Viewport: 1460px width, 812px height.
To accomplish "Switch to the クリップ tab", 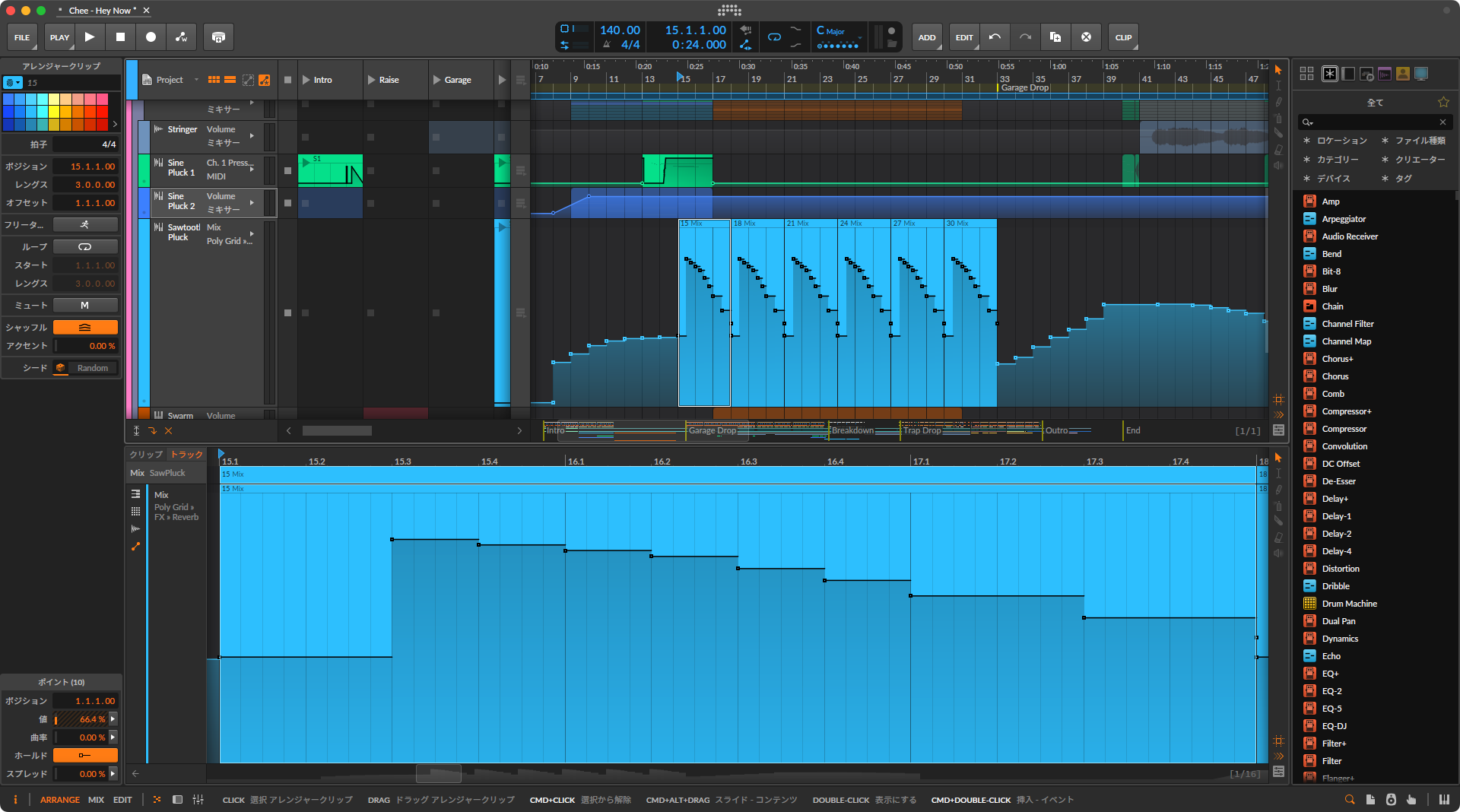I will coord(145,455).
